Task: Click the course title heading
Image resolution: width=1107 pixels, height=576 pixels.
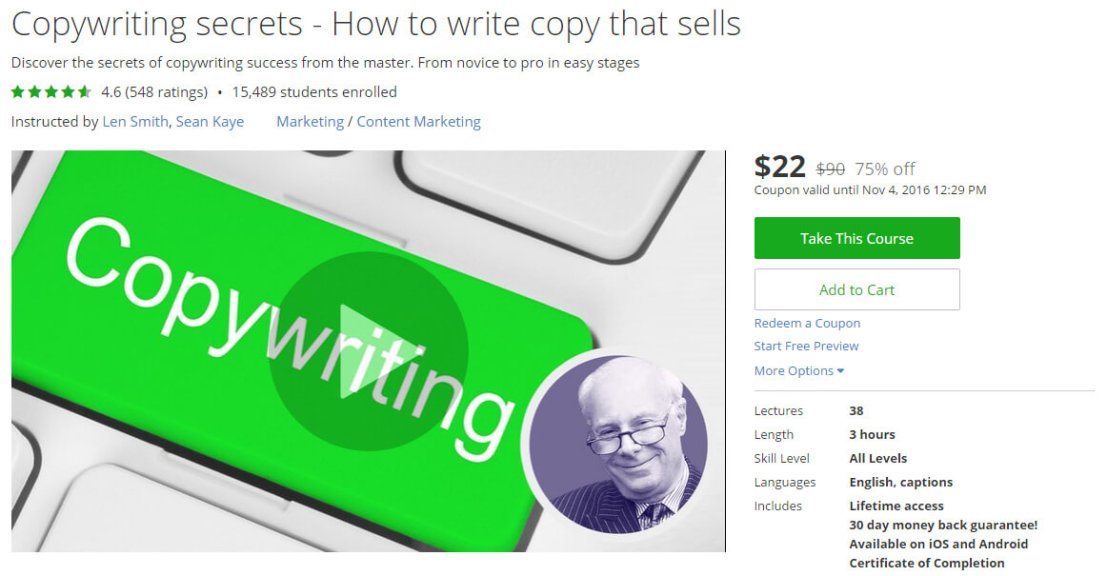Action: point(376,23)
